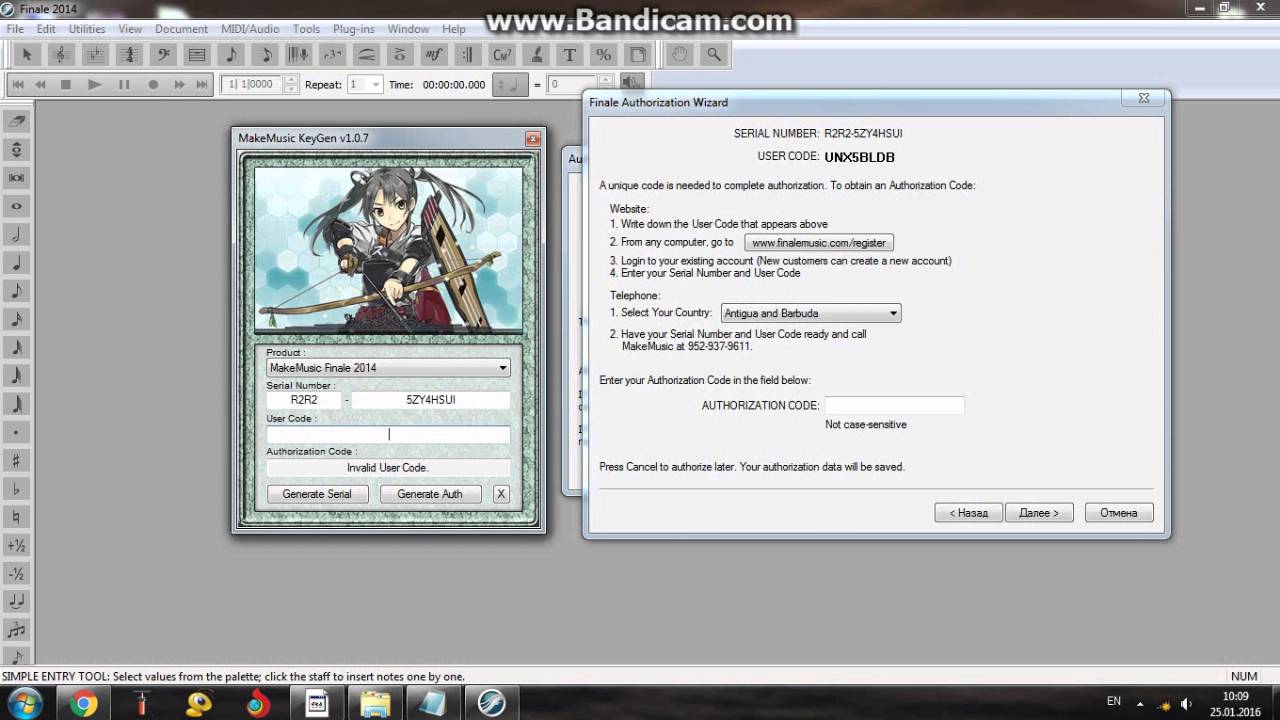Select the Selection arrow tool
Viewport: 1280px width, 720px height.
point(27,55)
